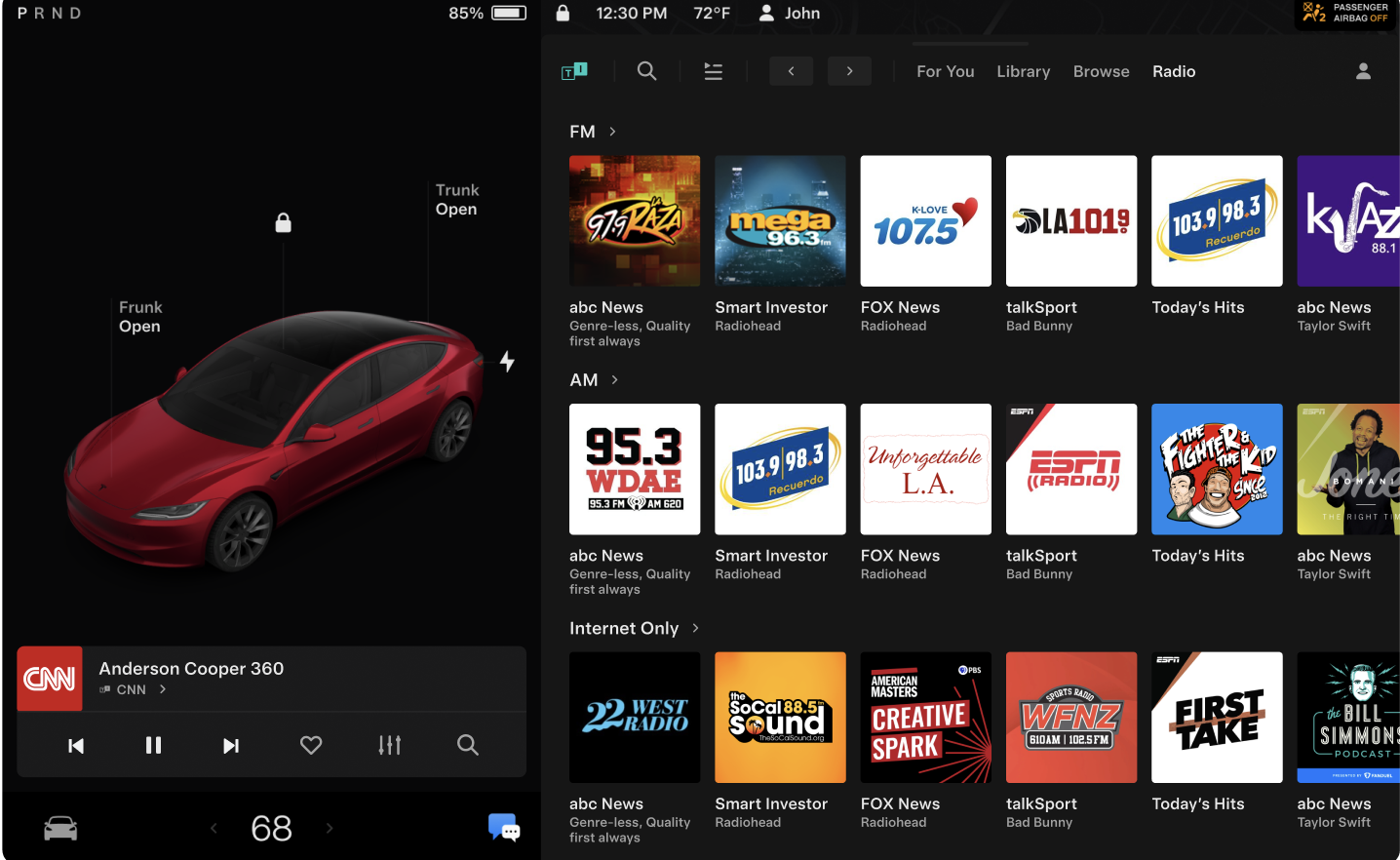Play the FM row 103.9 98.3 Recuerdo station
Screen dimensions: 1400x860
tap(1217, 221)
